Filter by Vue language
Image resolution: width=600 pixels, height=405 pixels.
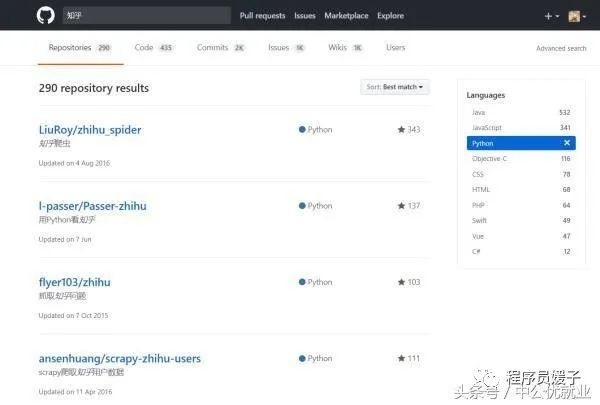(521, 236)
